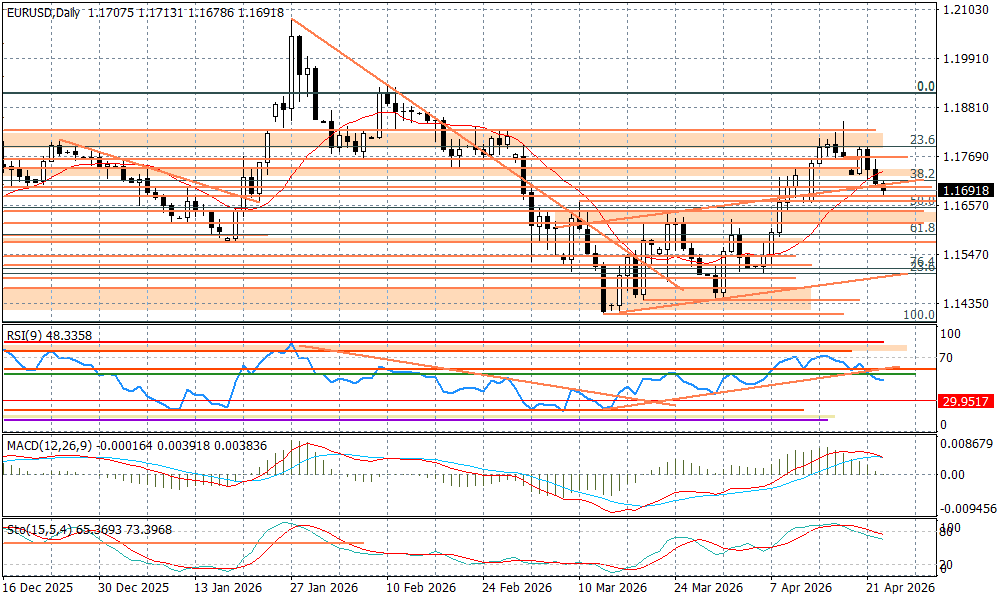1000x600 pixels.
Task: Click the 0.008679 MACD scale value
Action: [968, 442]
